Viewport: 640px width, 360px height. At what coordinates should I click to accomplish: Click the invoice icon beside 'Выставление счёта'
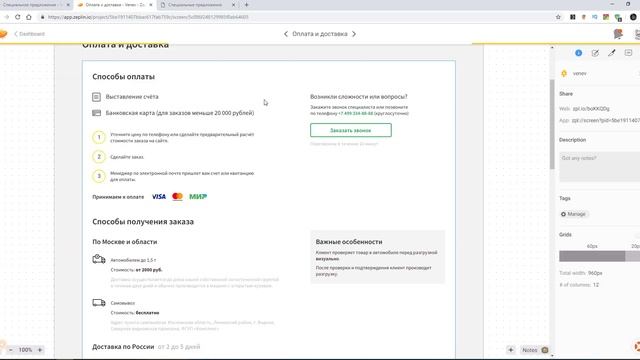(96, 97)
